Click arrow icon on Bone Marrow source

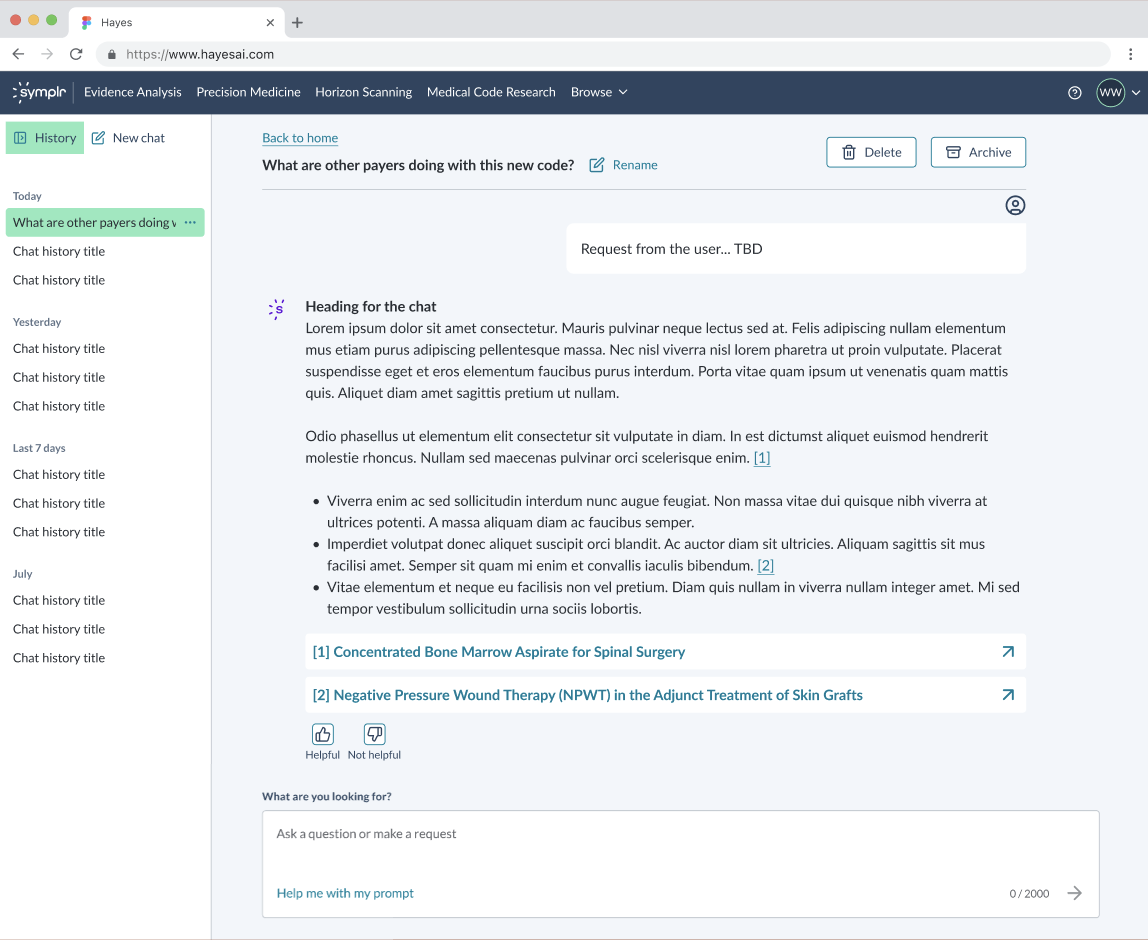point(1008,652)
